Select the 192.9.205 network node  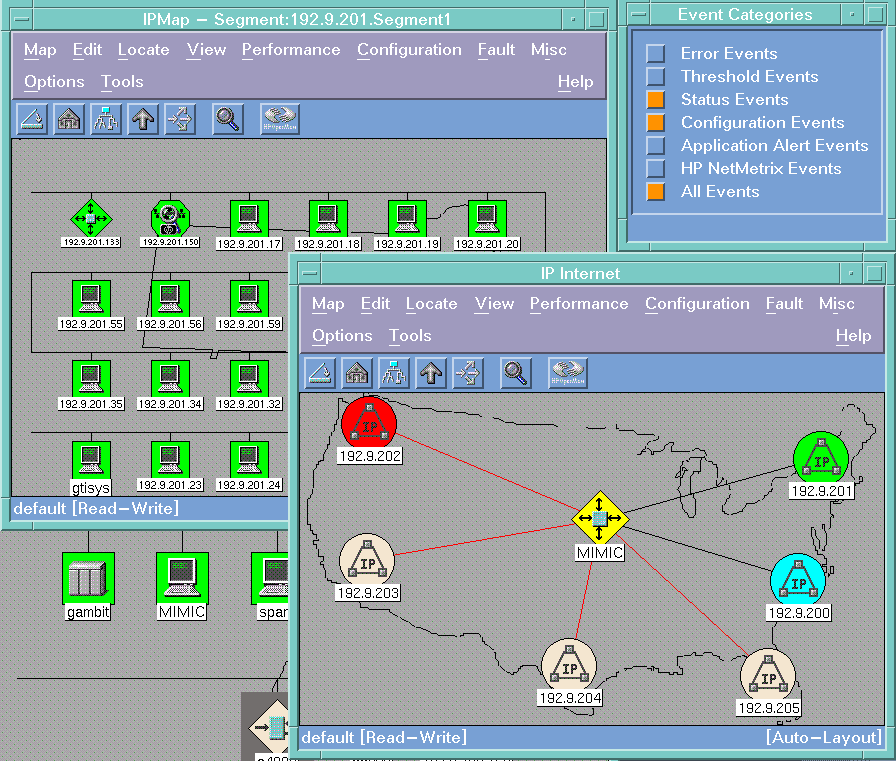[768, 676]
